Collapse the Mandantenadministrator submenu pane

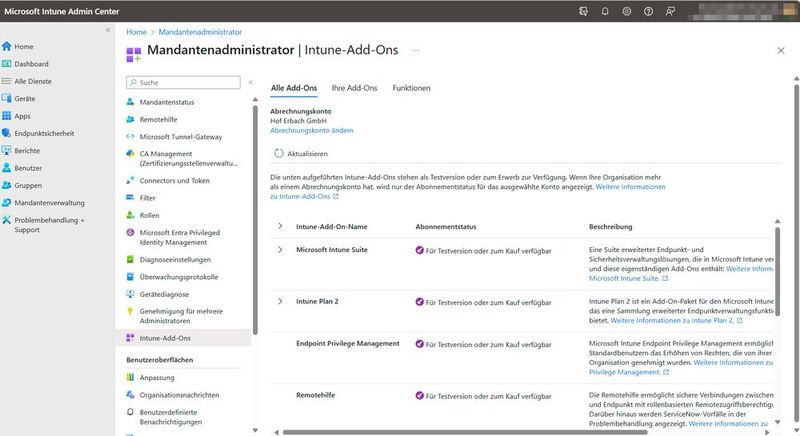coord(251,82)
